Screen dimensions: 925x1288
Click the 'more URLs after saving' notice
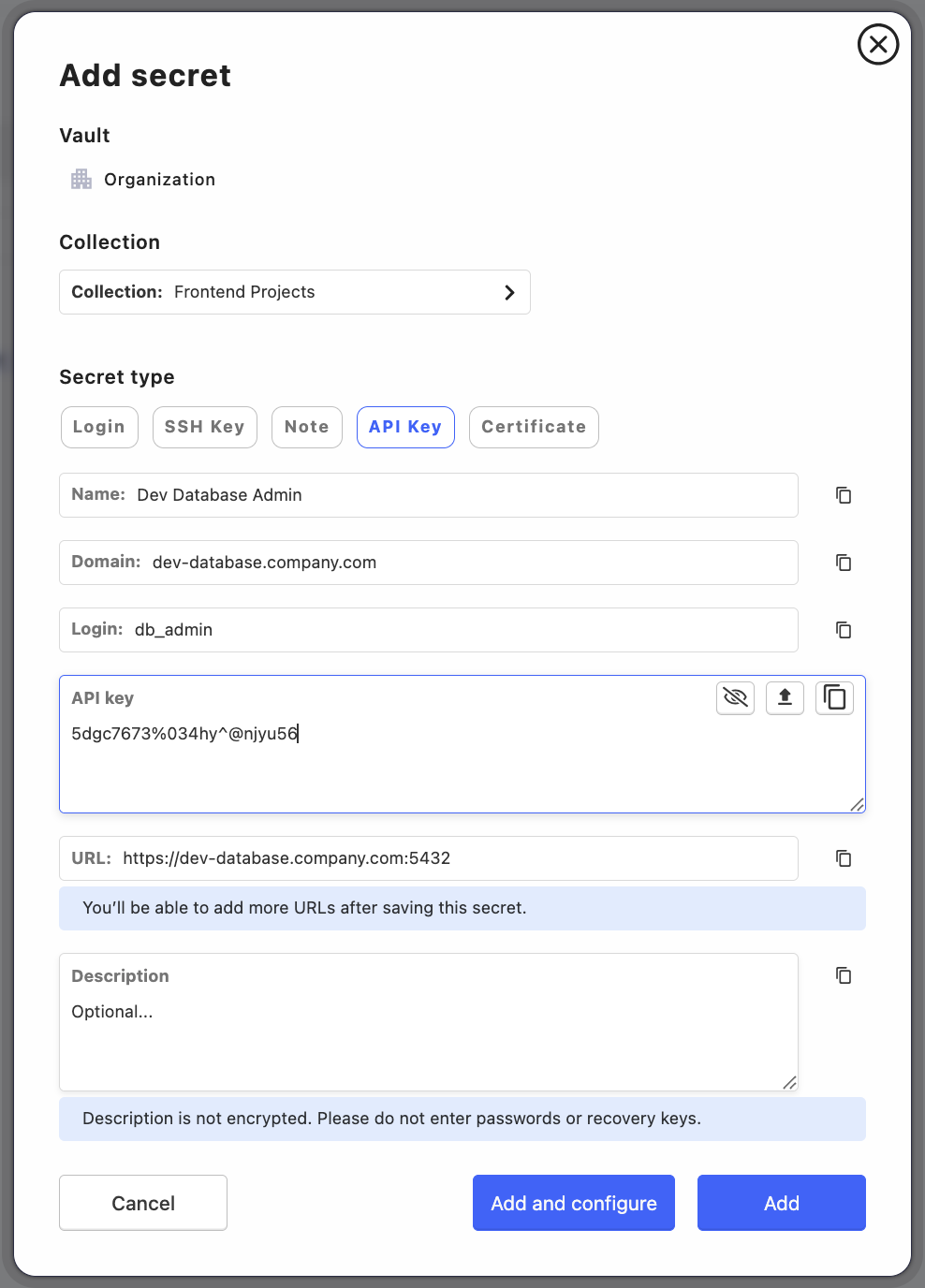pyautogui.click(x=462, y=908)
